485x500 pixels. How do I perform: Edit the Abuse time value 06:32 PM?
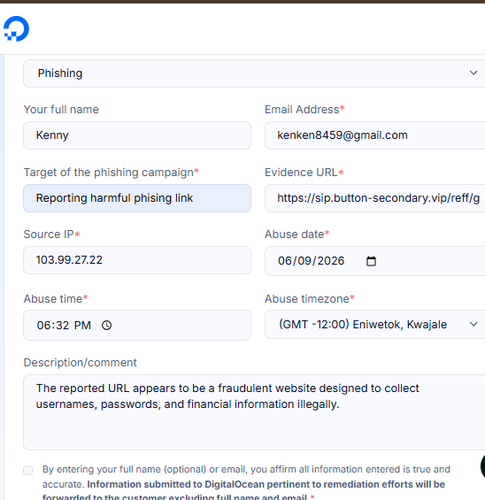click(x=64, y=325)
